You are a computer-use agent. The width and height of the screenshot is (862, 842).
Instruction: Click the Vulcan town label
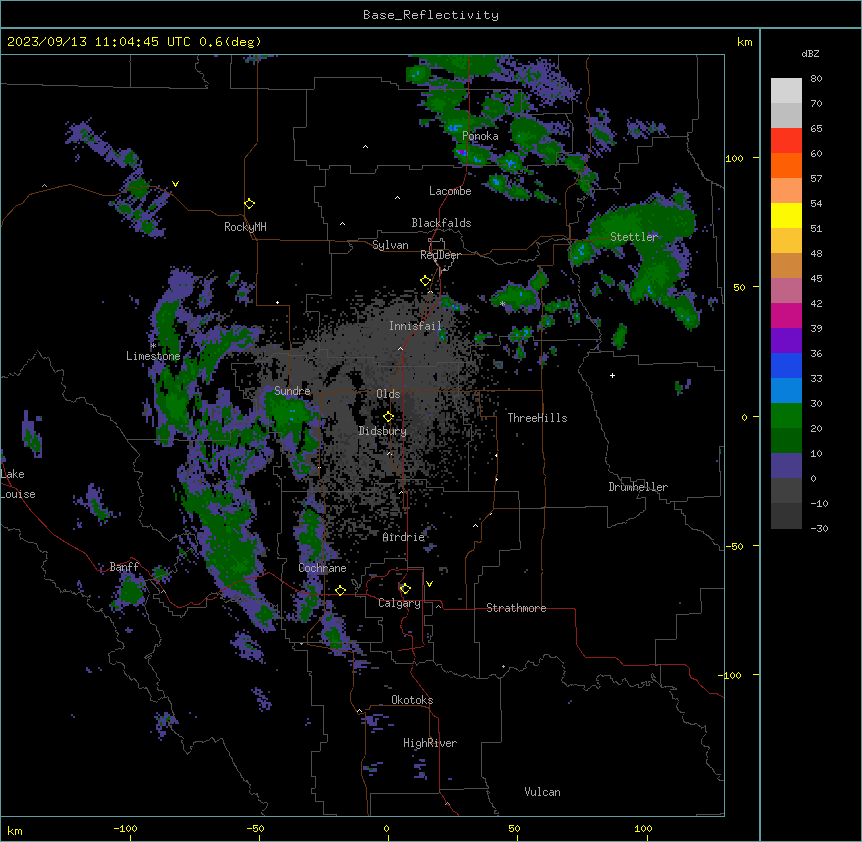[x=543, y=792]
